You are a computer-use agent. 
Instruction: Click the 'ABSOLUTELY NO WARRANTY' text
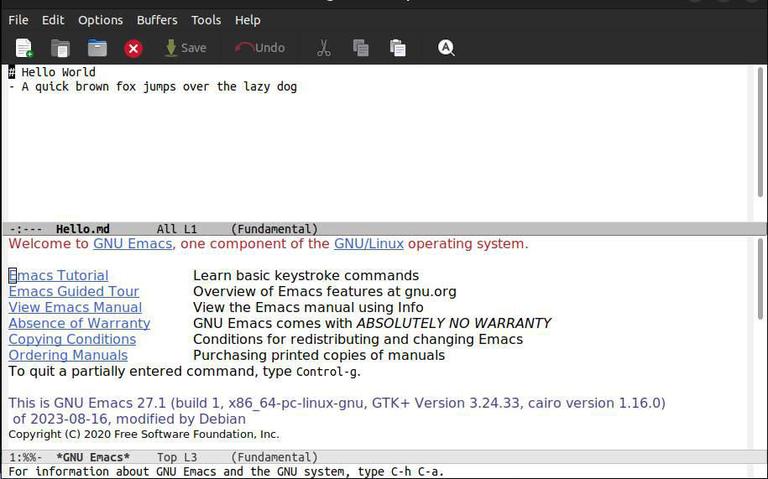(x=454, y=323)
